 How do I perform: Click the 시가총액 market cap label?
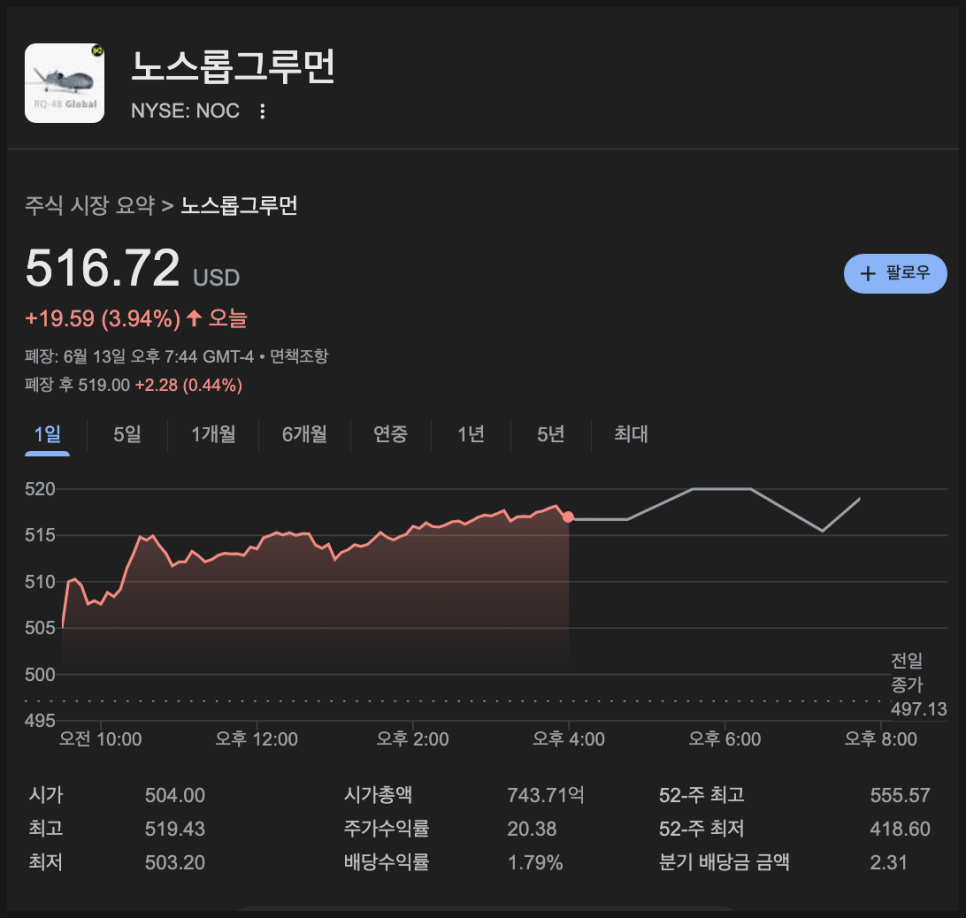click(x=378, y=795)
